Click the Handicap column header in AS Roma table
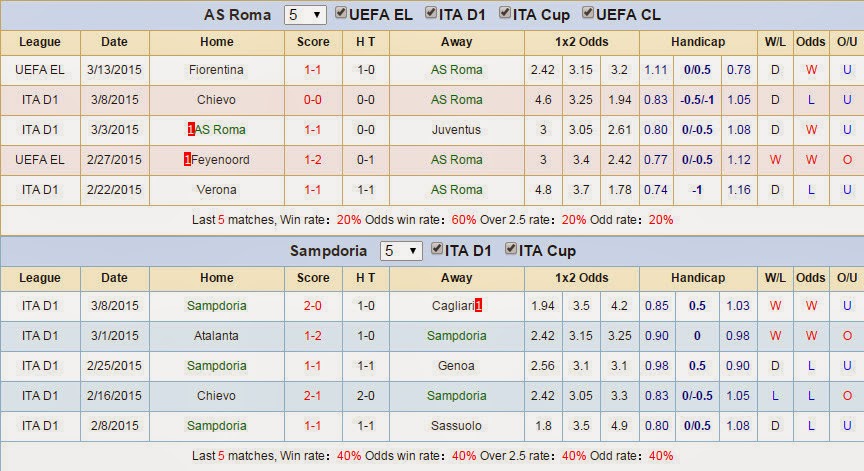This screenshot has width=864, height=471. (698, 42)
